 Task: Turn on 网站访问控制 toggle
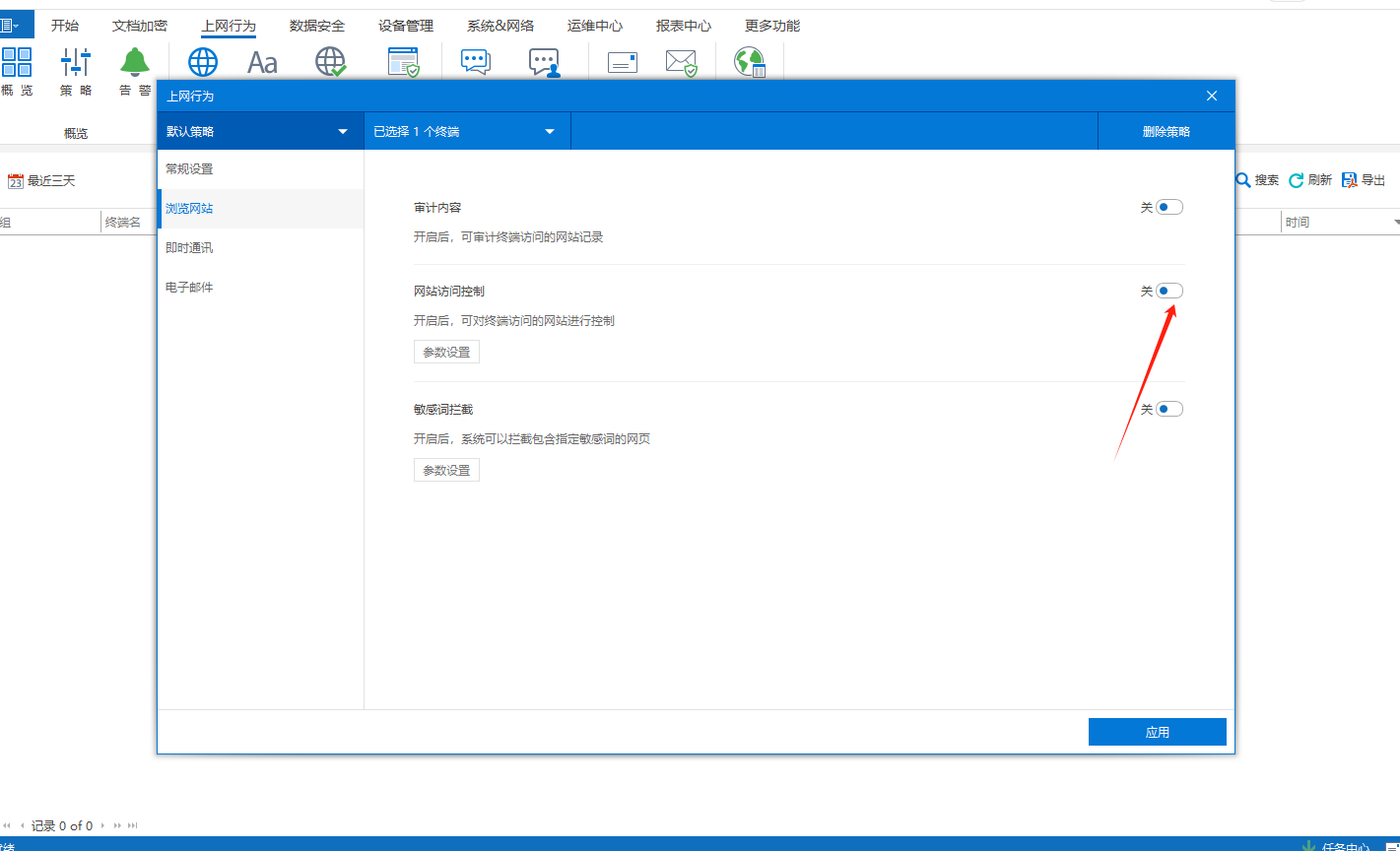tap(1168, 292)
